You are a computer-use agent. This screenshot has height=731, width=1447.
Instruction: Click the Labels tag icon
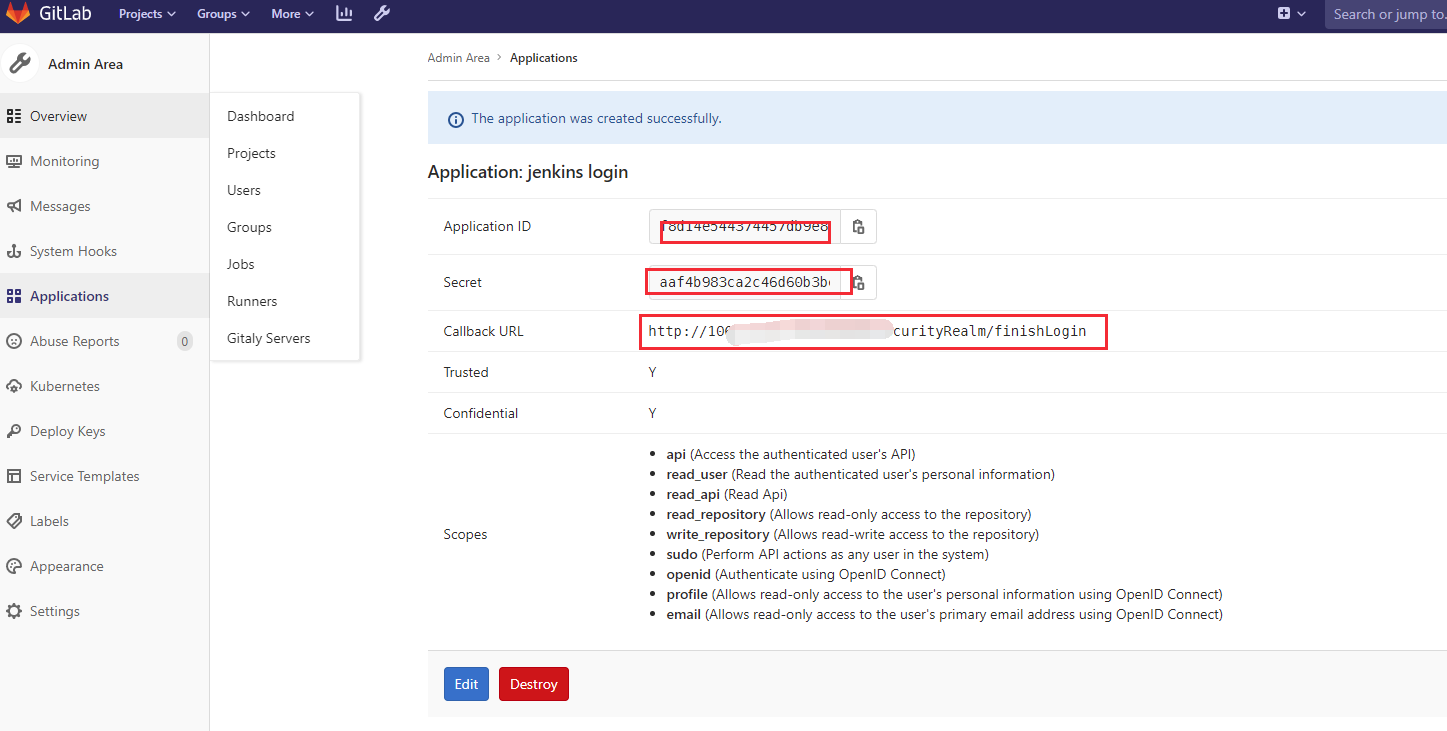(14, 521)
